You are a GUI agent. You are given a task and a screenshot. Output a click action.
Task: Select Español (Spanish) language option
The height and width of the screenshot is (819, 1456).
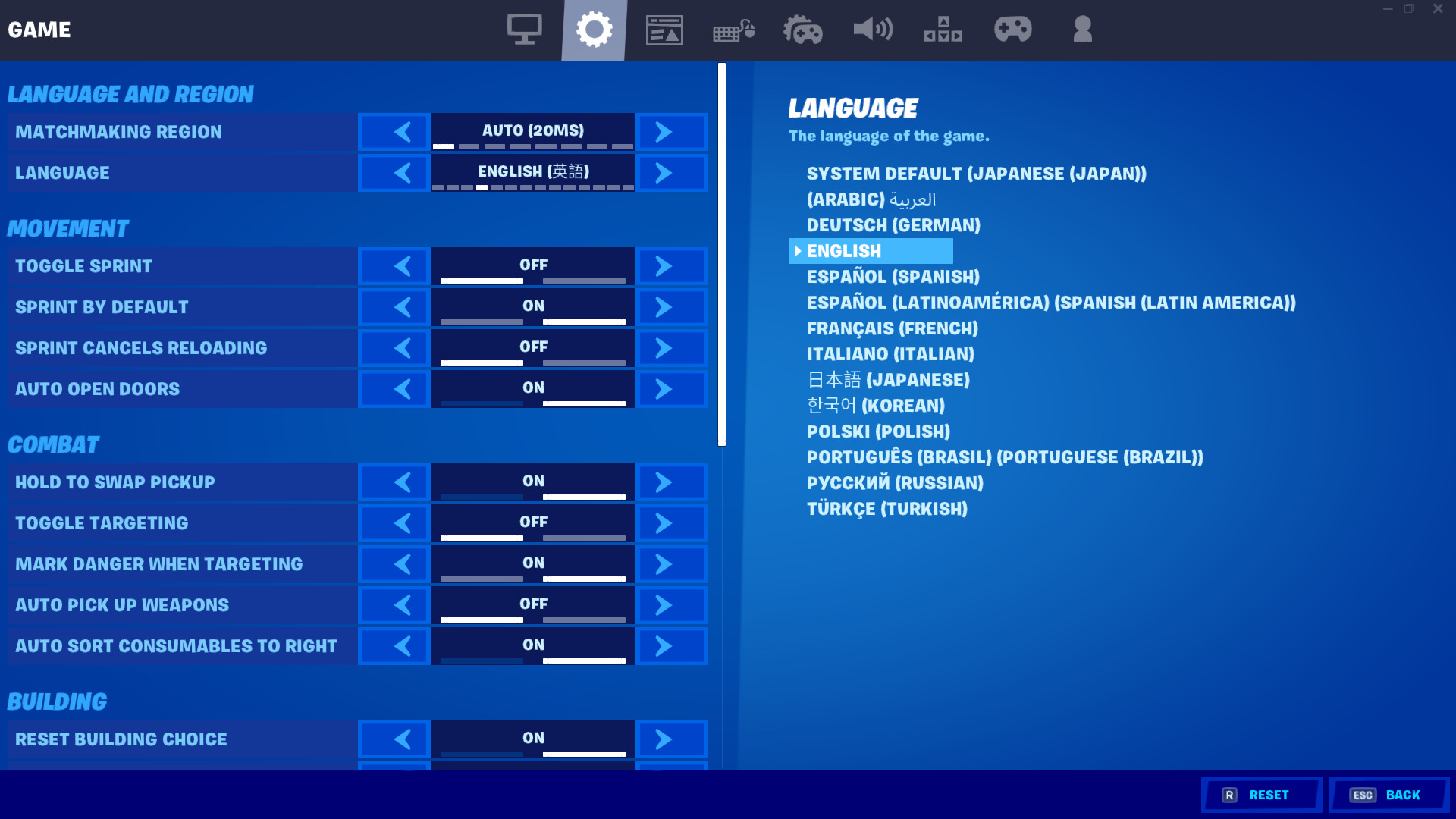892,277
